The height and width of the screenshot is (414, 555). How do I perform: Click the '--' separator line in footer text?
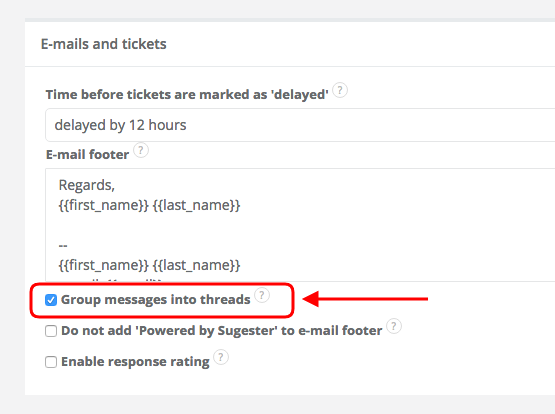(x=63, y=246)
